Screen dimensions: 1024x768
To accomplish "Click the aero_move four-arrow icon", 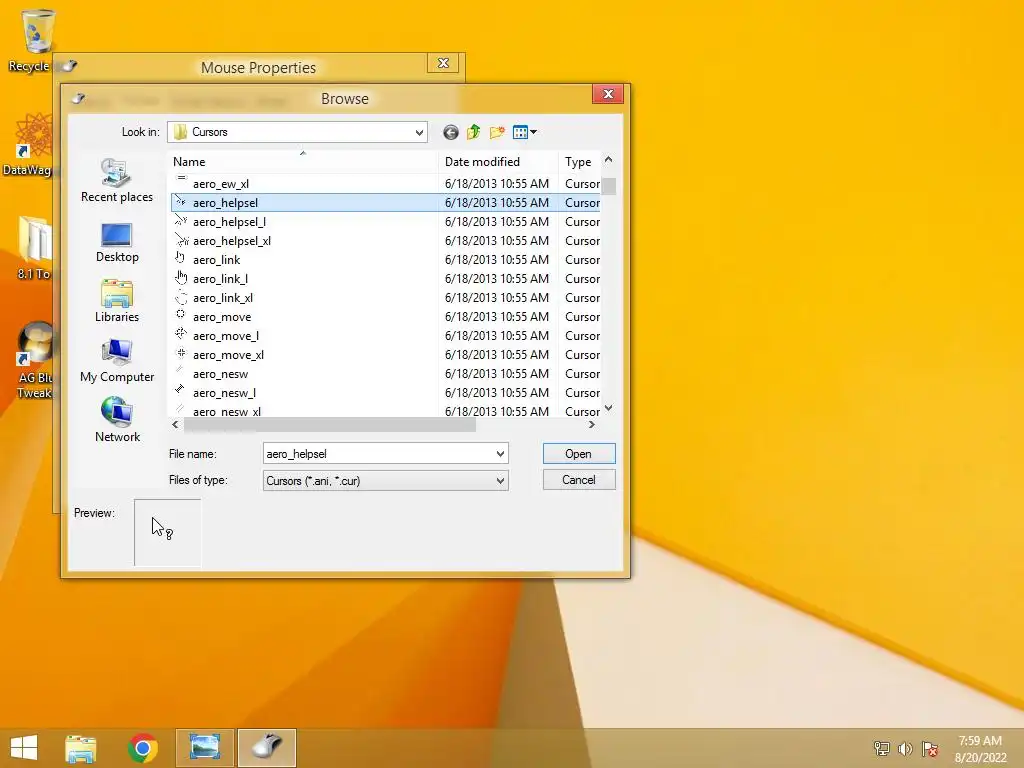I will [x=181, y=315].
